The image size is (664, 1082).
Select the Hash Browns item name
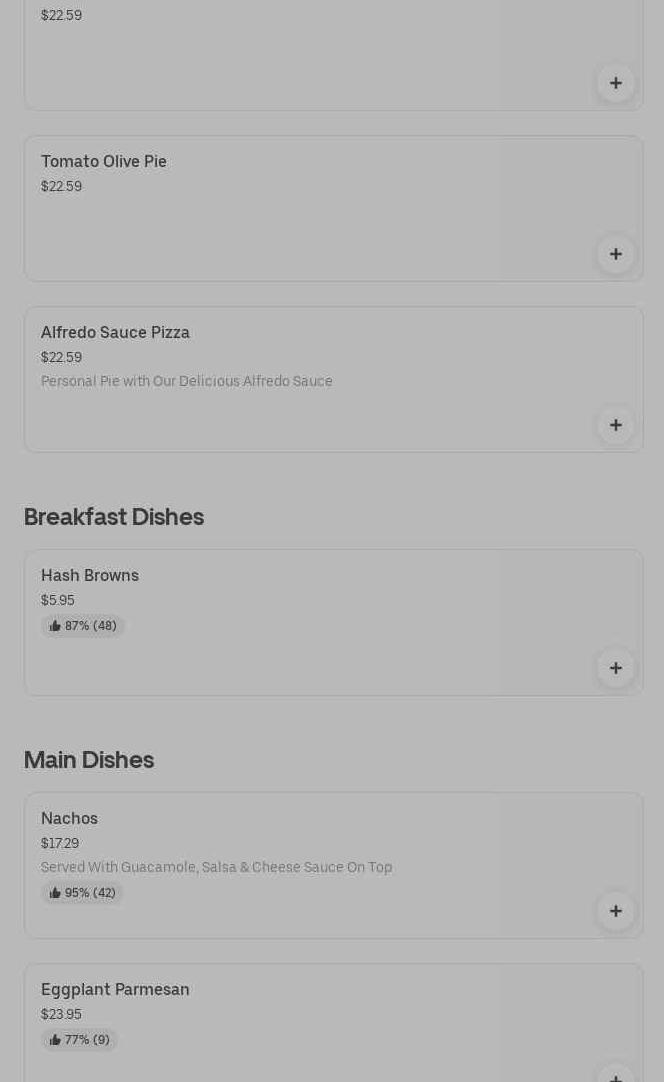[89, 575]
